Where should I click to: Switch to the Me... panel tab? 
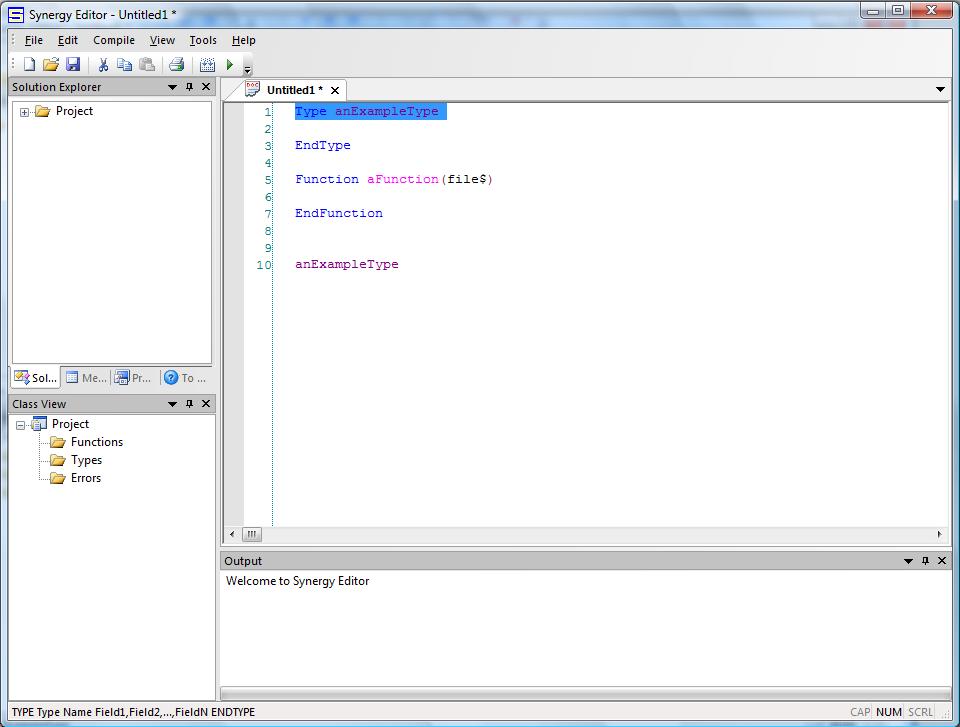click(x=86, y=378)
